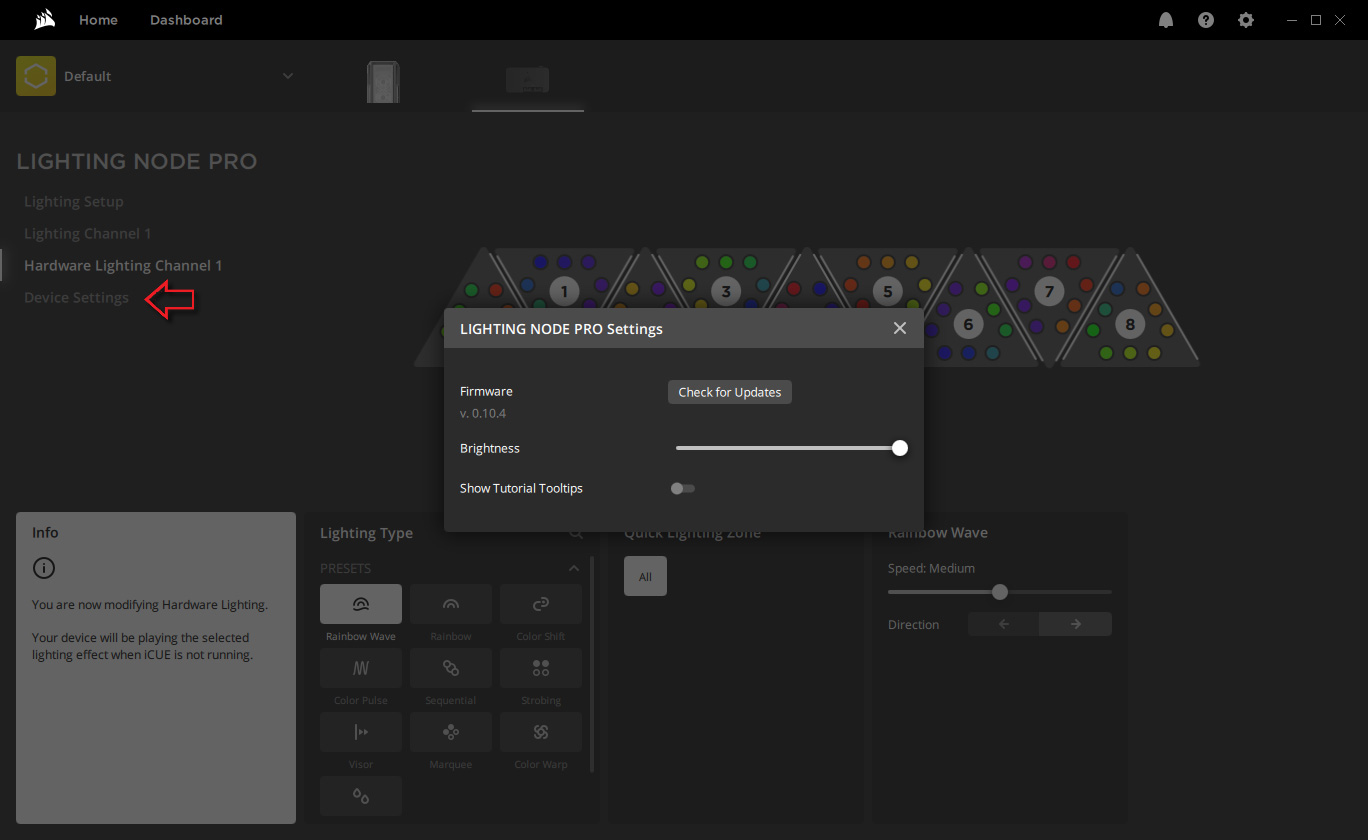The height and width of the screenshot is (840, 1368).
Task: Click Check for Updates button
Action: coord(730,392)
